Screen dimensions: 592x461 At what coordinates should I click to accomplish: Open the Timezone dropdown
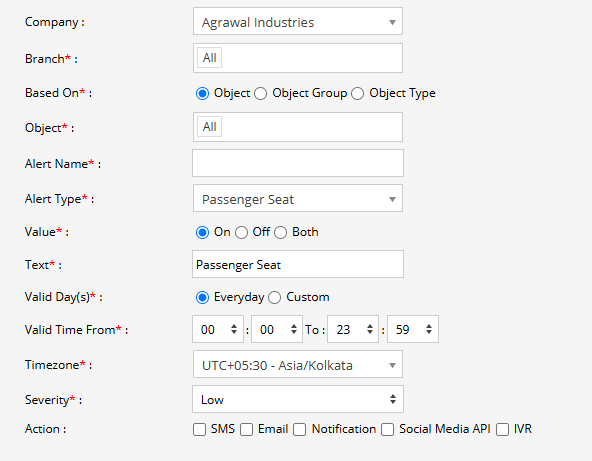pos(298,364)
